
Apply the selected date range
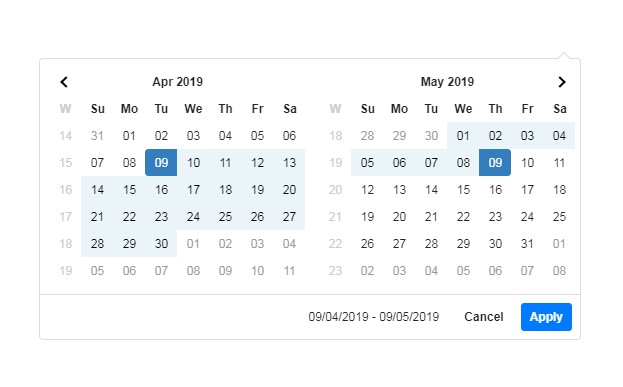tap(546, 317)
